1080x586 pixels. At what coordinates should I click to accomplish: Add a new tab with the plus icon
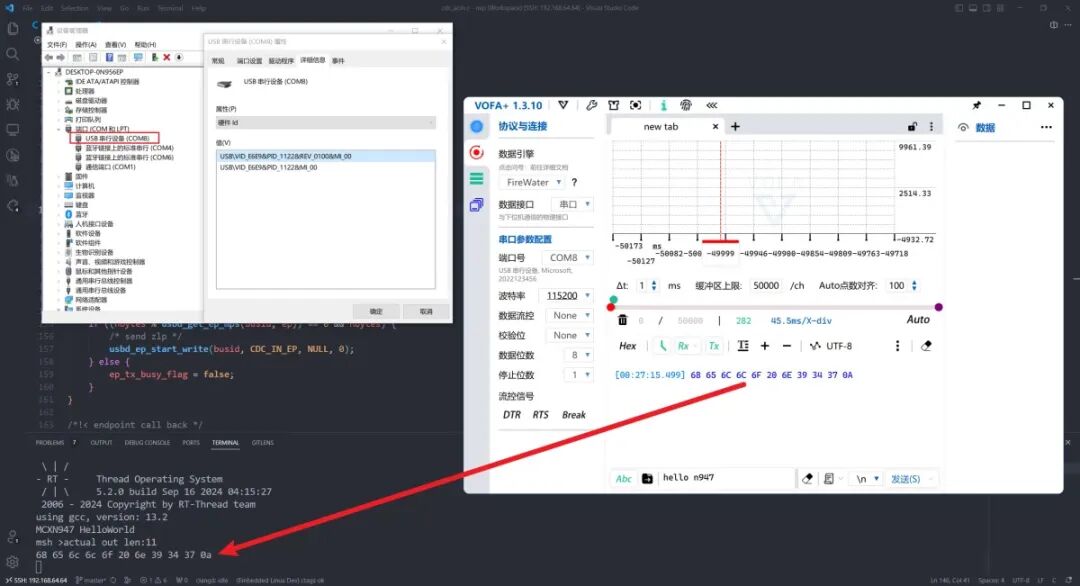pyautogui.click(x=735, y=127)
